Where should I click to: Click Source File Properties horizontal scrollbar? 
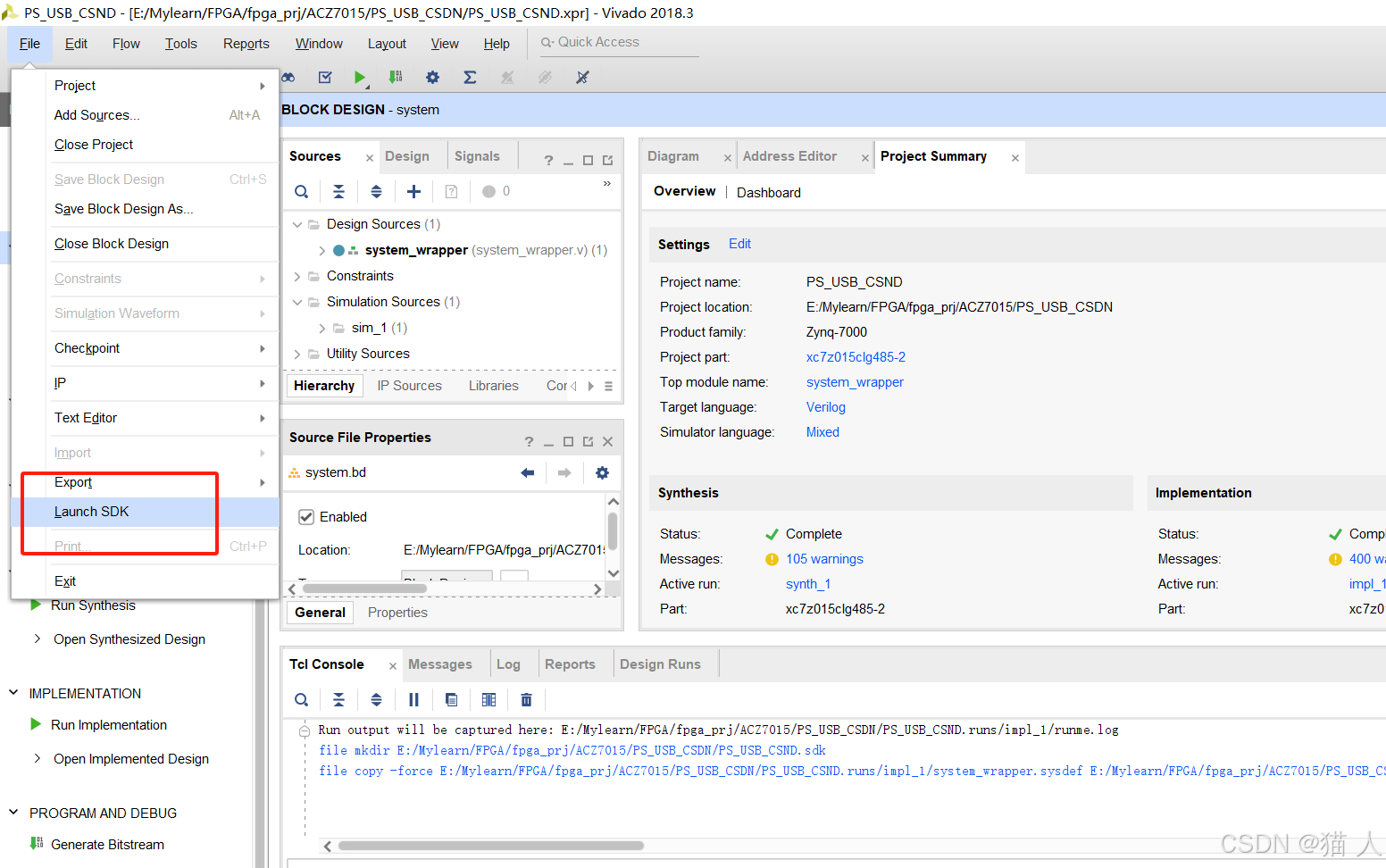[x=363, y=588]
